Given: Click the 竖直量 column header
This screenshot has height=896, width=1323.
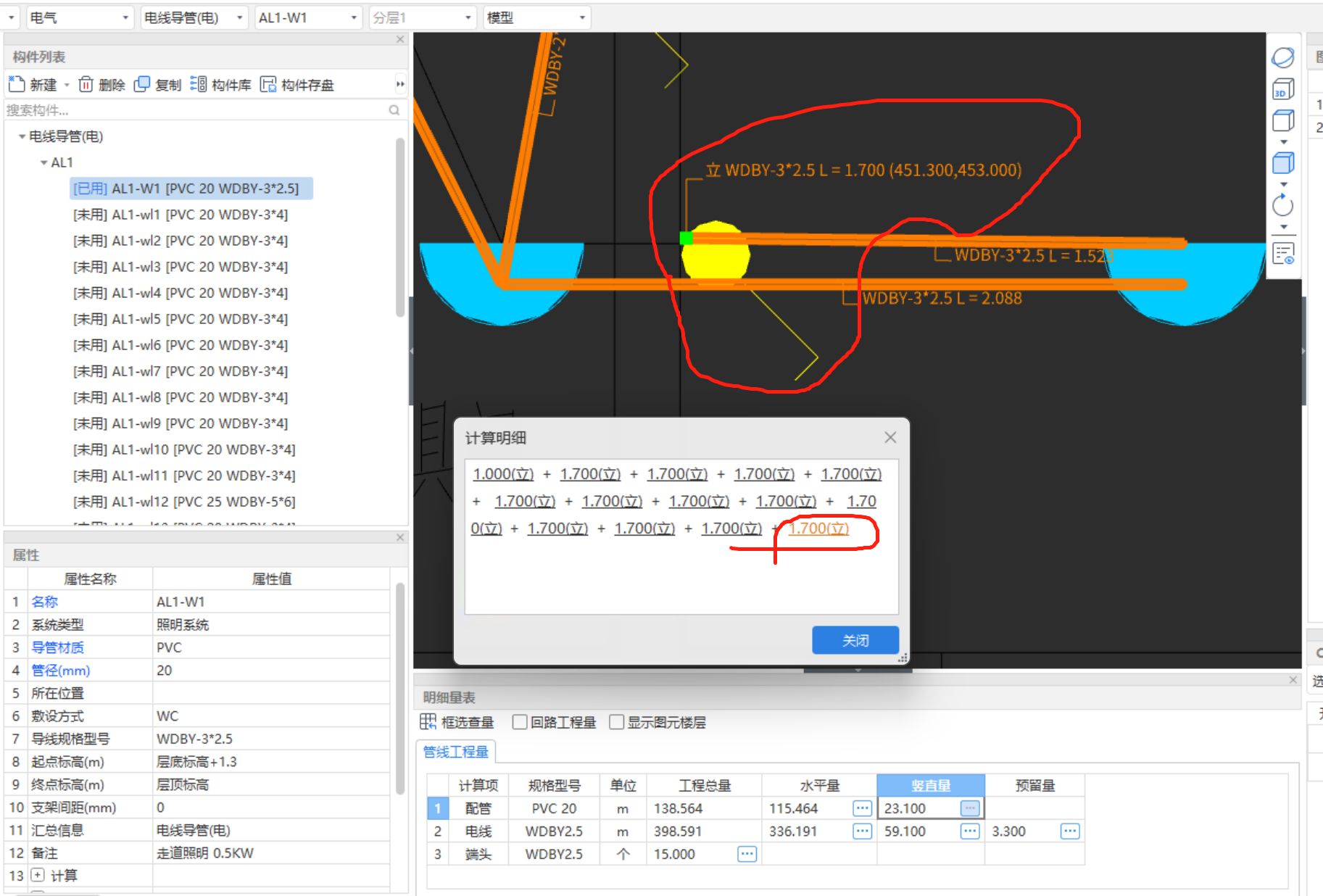Looking at the screenshot, I should (931, 785).
